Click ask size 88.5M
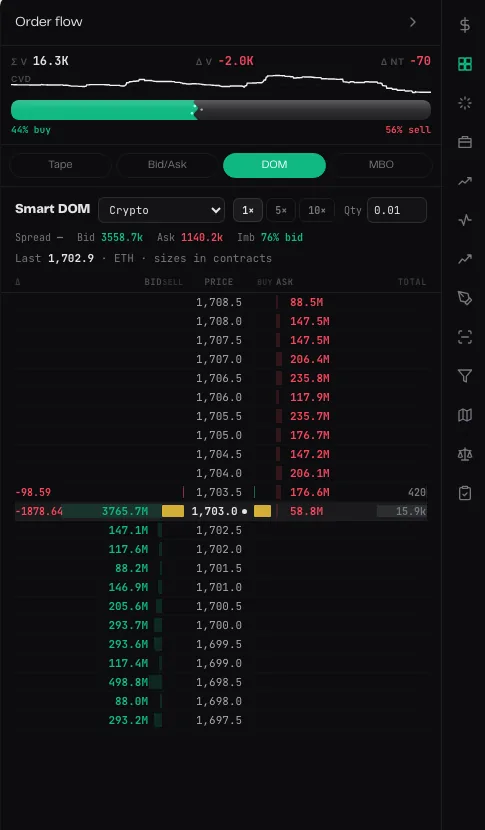The width and height of the screenshot is (485, 830). [x=307, y=303]
